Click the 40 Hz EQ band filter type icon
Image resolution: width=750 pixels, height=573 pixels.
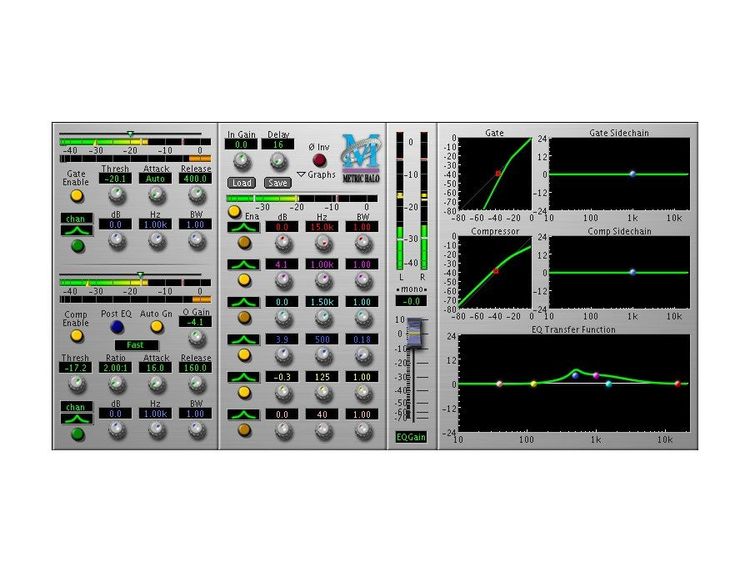tap(243, 413)
